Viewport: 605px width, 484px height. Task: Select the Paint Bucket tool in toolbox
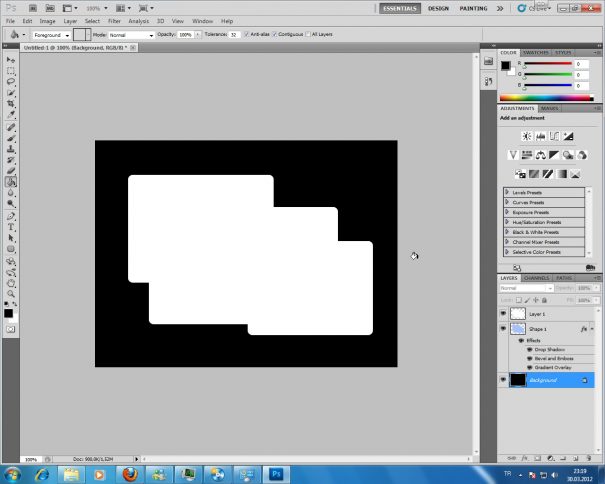(x=11, y=182)
